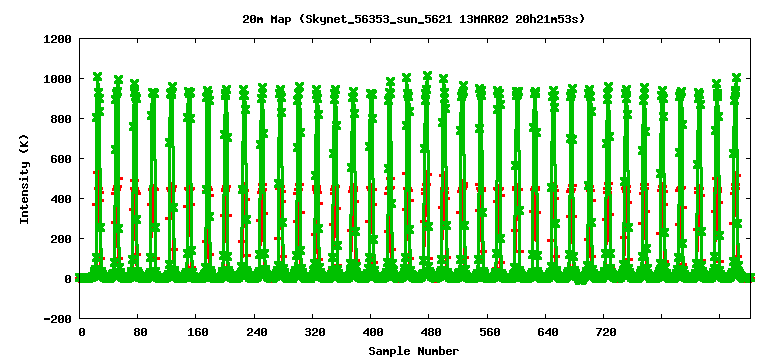This screenshot has width=768, height=360.
Task: Click the 240 x-axis tick label
Action: tap(257, 333)
